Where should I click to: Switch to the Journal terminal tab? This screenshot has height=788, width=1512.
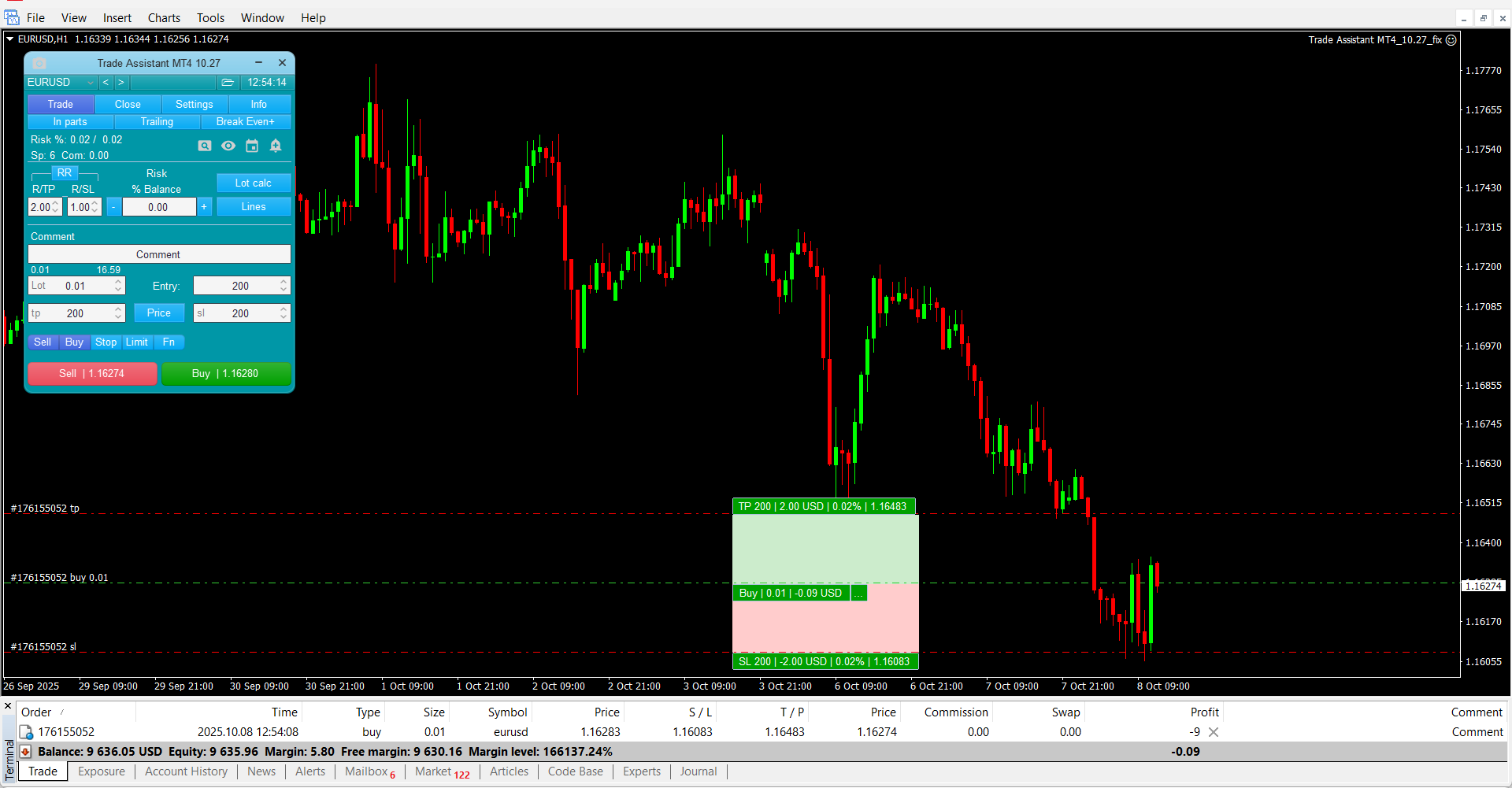(x=699, y=771)
